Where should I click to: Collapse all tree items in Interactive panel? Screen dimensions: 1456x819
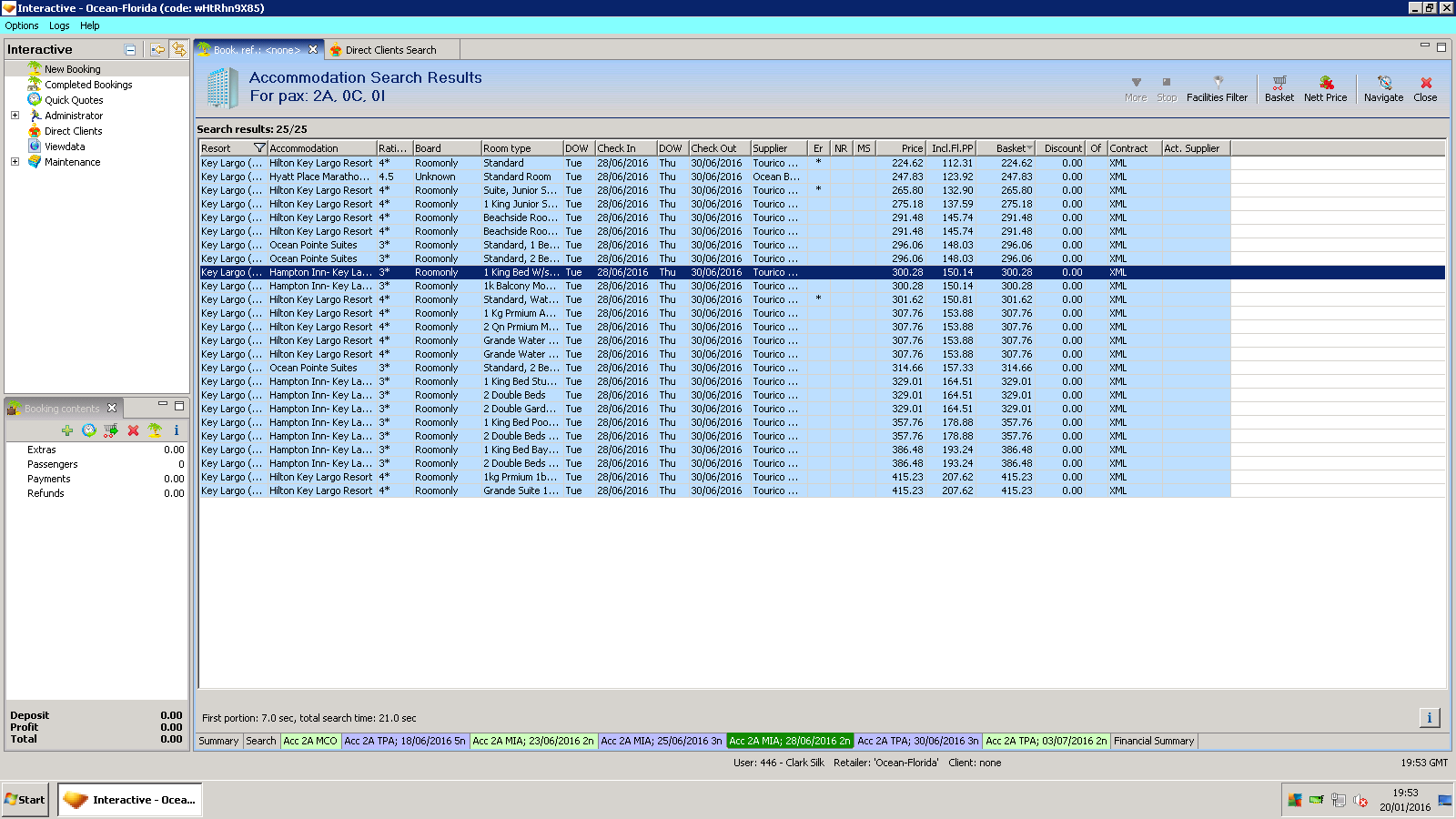(x=130, y=50)
